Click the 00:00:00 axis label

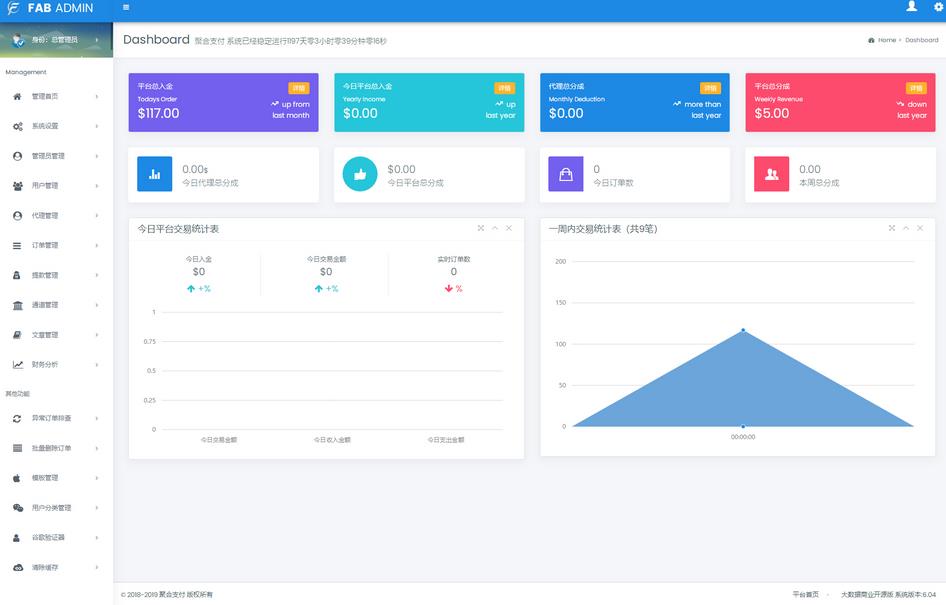(743, 437)
